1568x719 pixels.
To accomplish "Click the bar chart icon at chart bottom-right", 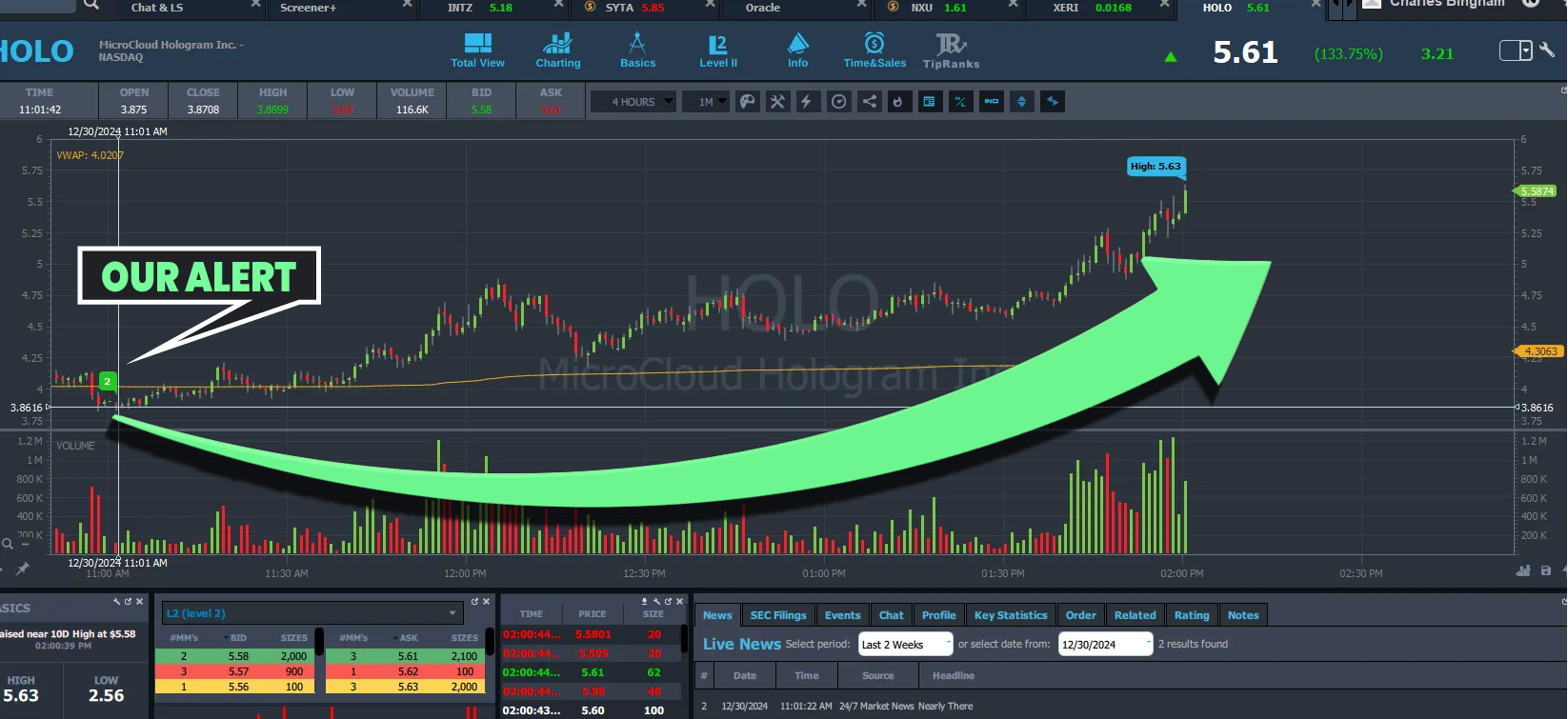I will [1522, 570].
